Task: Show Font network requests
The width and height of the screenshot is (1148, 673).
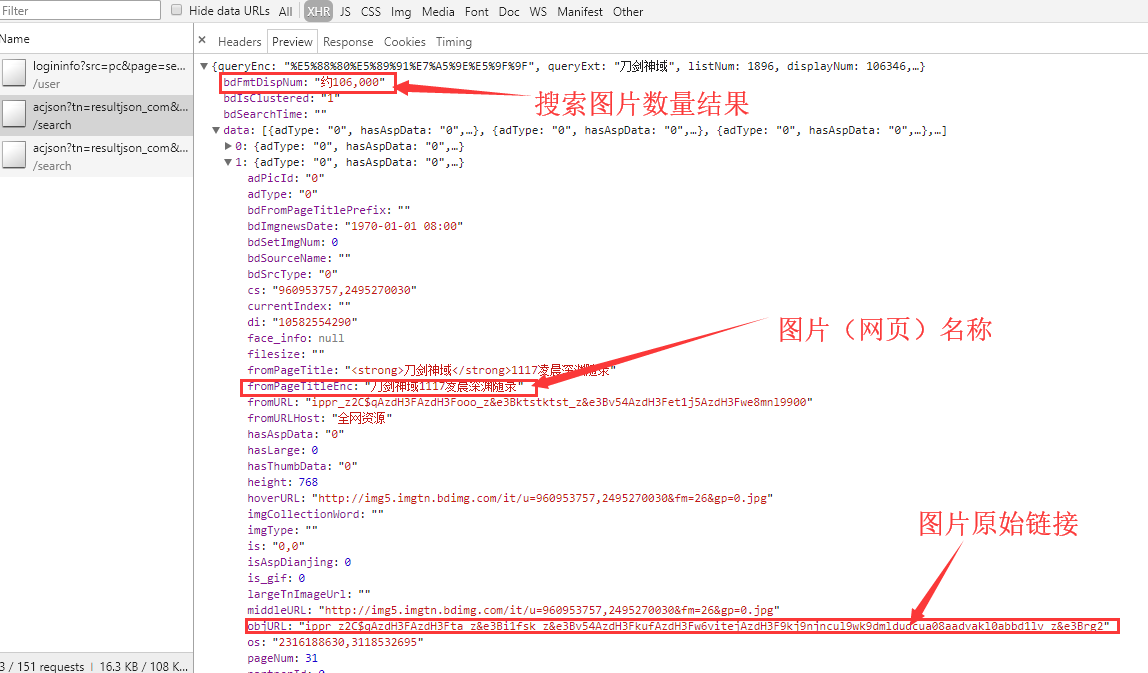Action: [476, 11]
